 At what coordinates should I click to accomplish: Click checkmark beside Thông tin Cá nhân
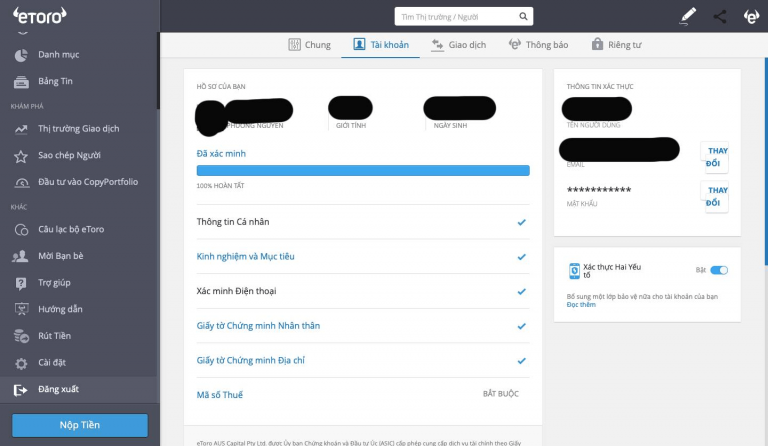click(522, 222)
